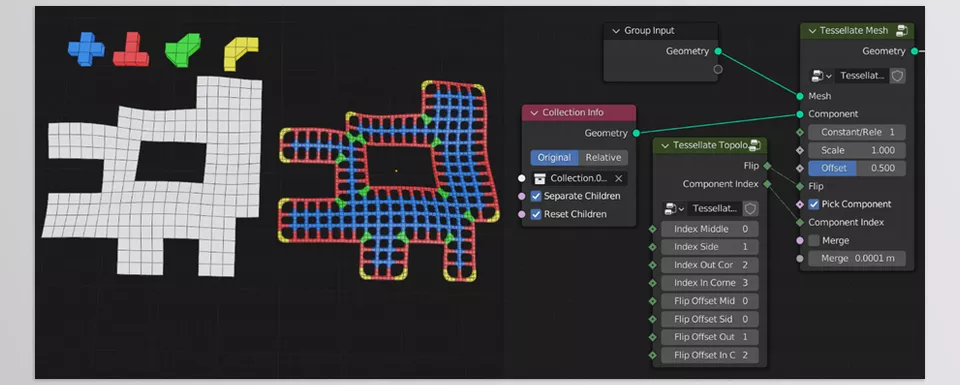Click Component Index output socket on Tessellate Topology
The image size is (960, 385).
point(767,184)
